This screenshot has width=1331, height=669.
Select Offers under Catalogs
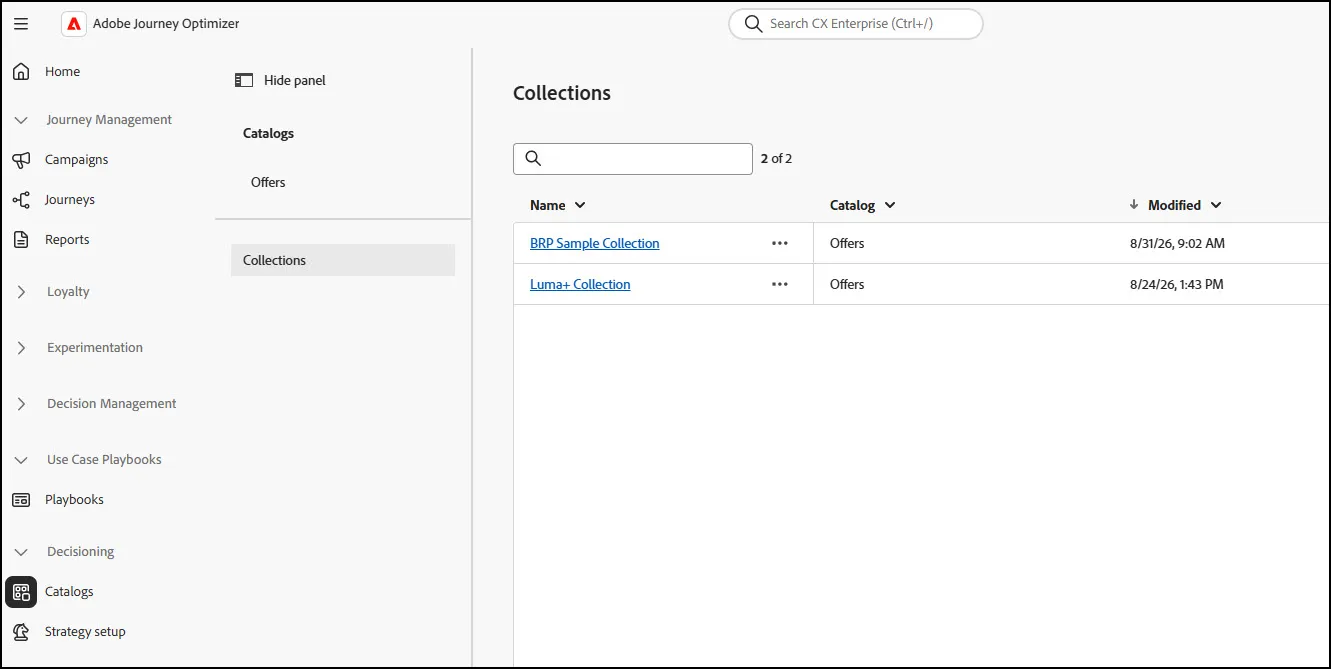268,182
